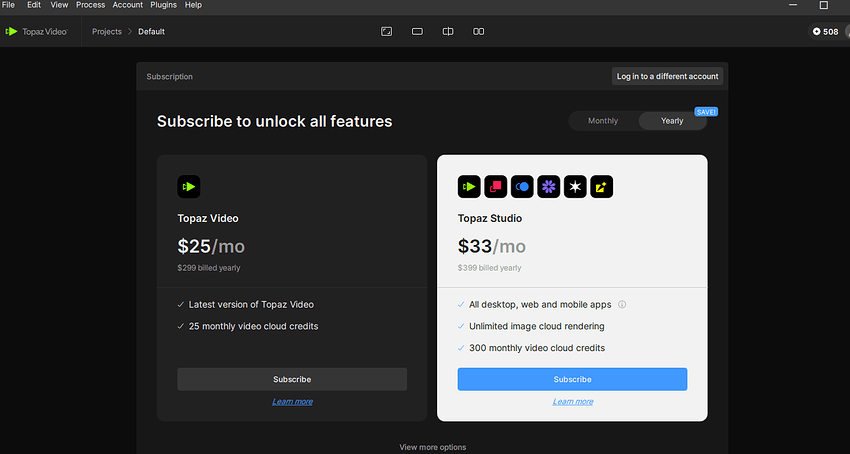Switch billing to Yearly
This screenshot has width=850, height=454.
672,121
